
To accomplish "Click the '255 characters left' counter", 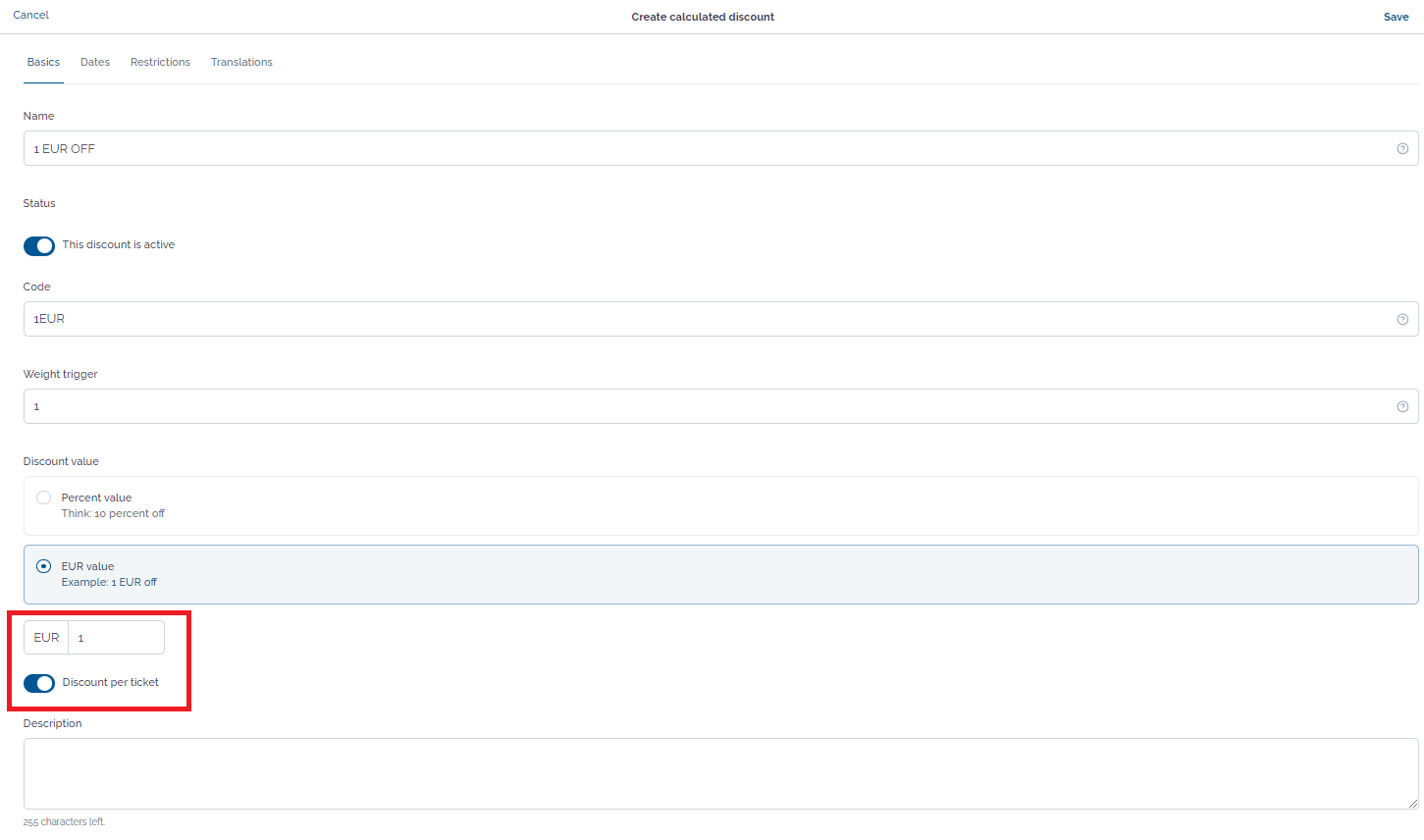I will coord(64,821).
